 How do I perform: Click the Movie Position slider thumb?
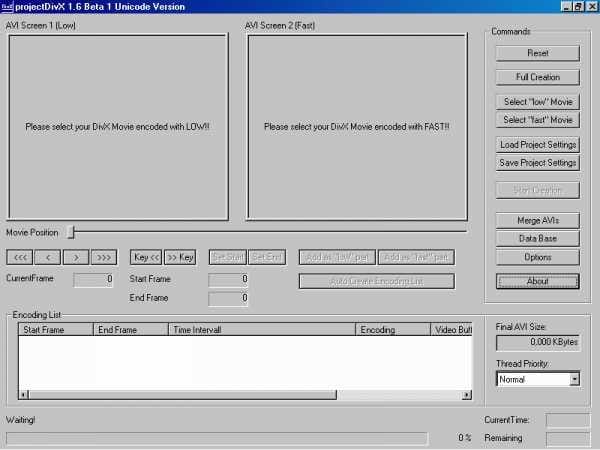coord(71,232)
